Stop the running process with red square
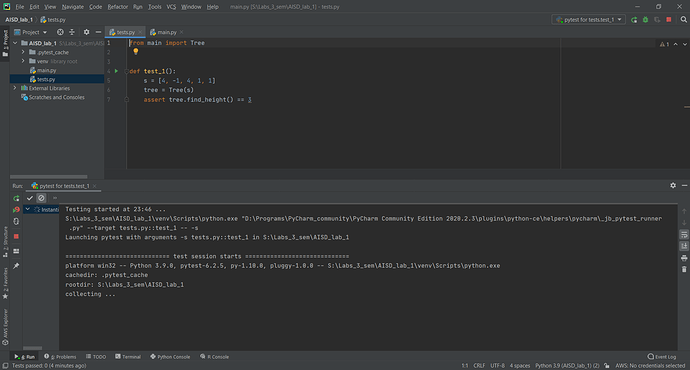690x370 pixels. [x=669, y=20]
